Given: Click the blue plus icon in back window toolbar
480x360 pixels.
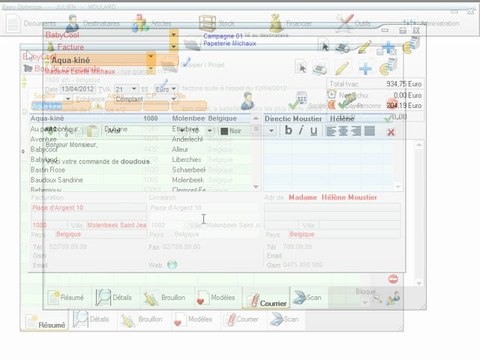Looking at the screenshot, I should point(365,68).
